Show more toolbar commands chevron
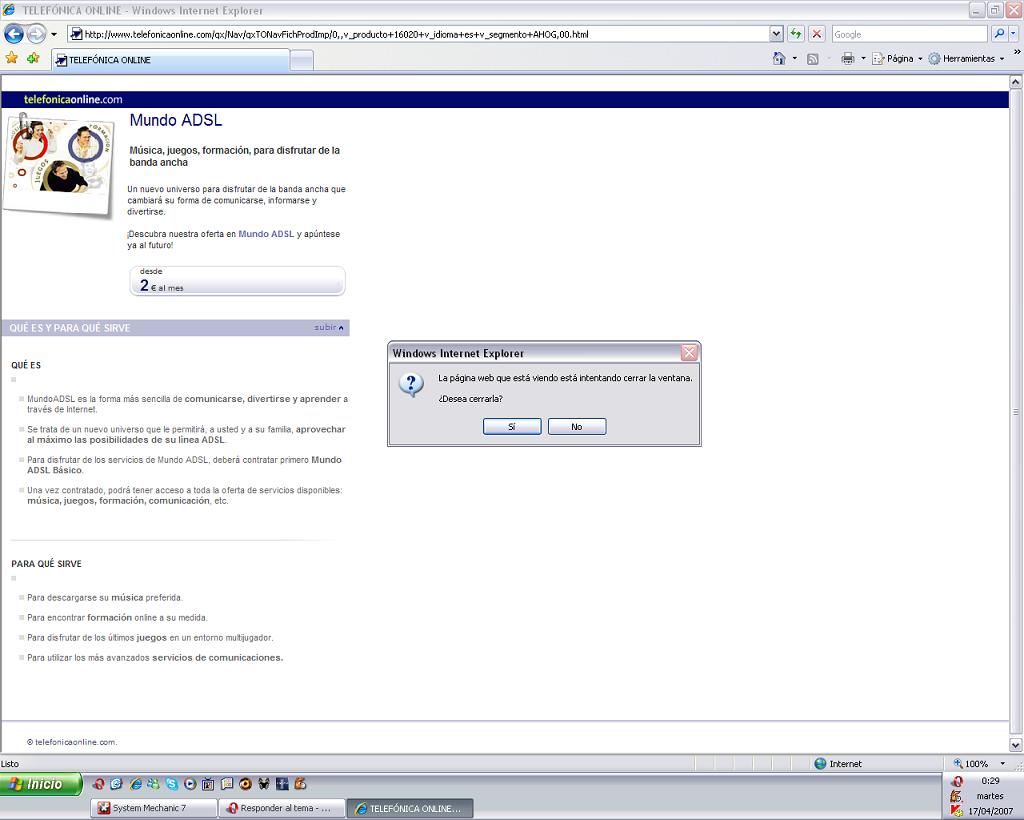This screenshot has height=820, width=1024. tap(1017, 52)
